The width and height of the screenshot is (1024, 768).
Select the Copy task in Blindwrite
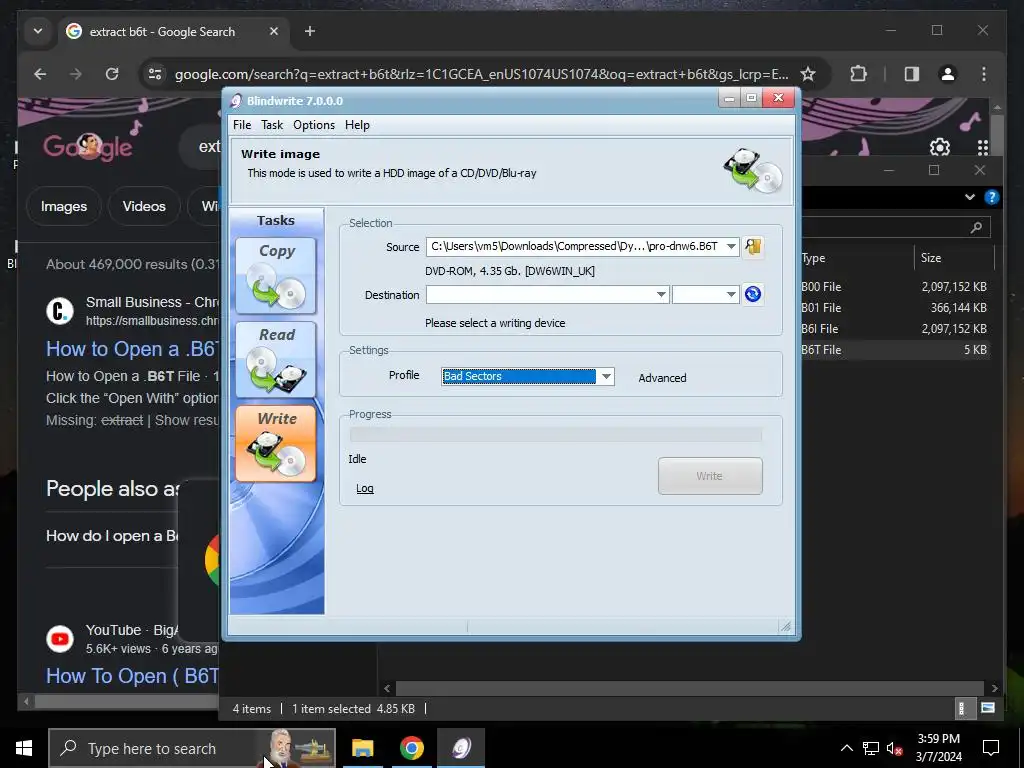pos(276,276)
